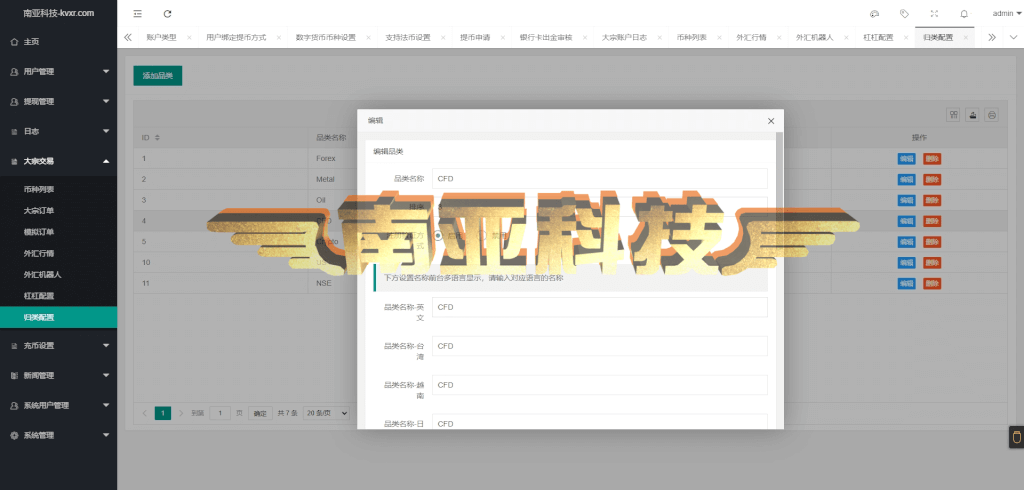
Task: Open notifications bell icon
Action: coord(964,13)
